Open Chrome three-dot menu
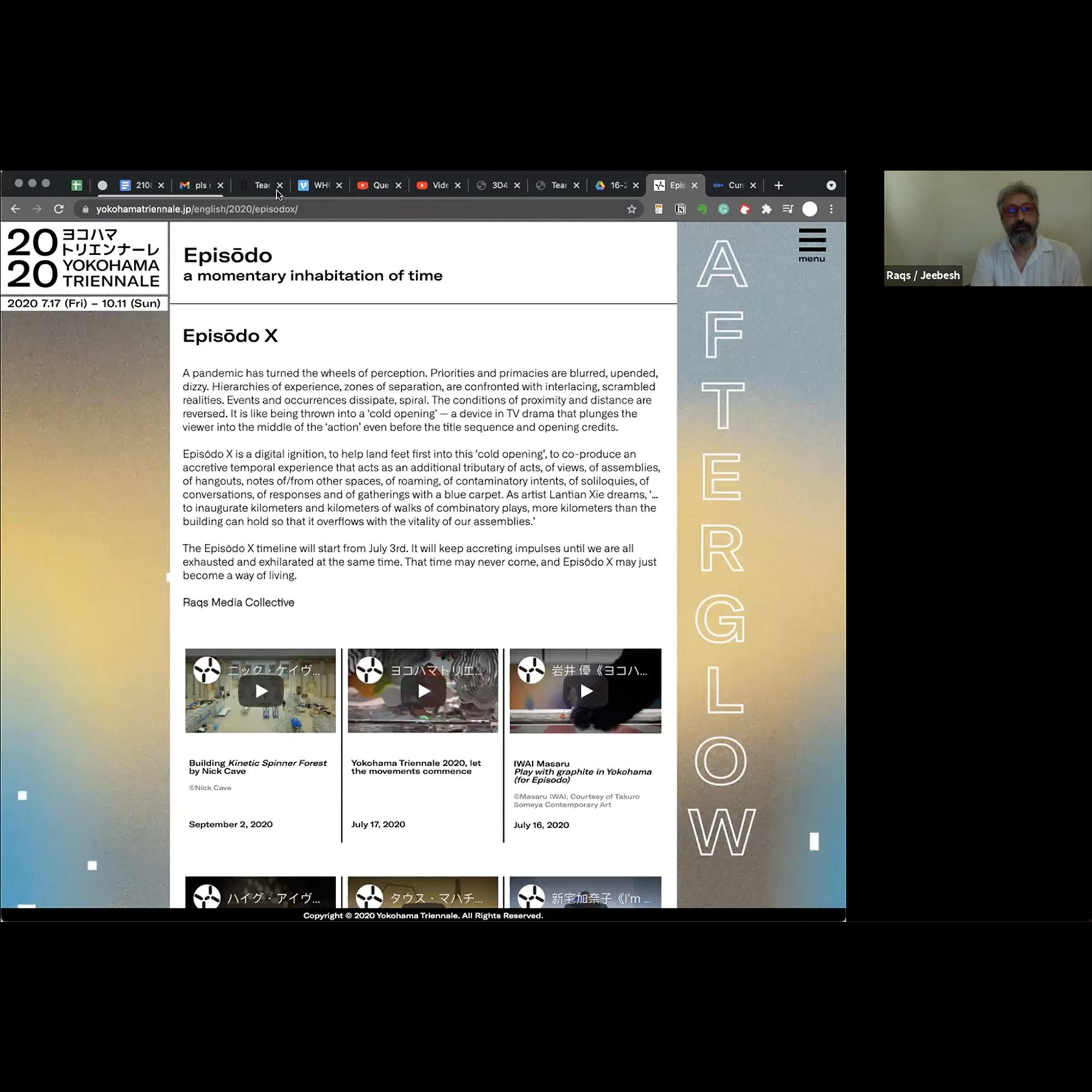The height and width of the screenshot is (1092, 1092). (831, 209)
